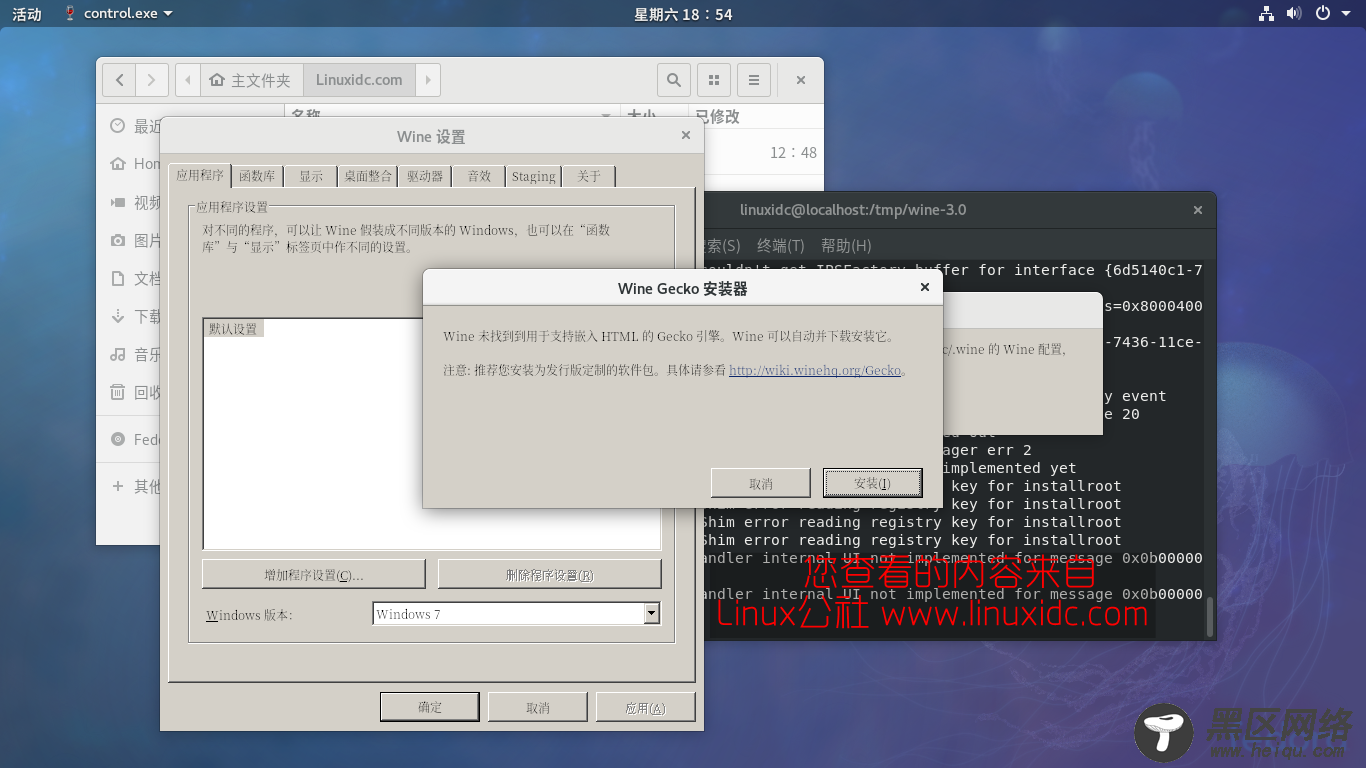Click 取消 in Wine settings
1366x768 pixels.
(x=538, y=707)
